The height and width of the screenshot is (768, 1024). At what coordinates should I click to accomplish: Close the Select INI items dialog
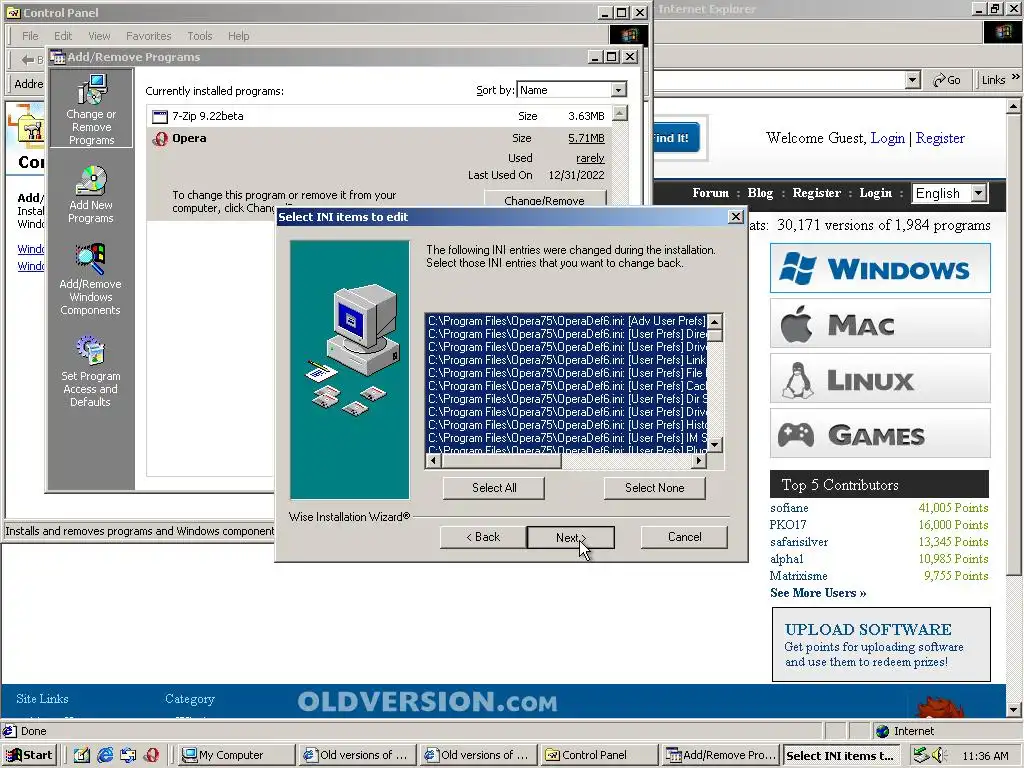735,216
